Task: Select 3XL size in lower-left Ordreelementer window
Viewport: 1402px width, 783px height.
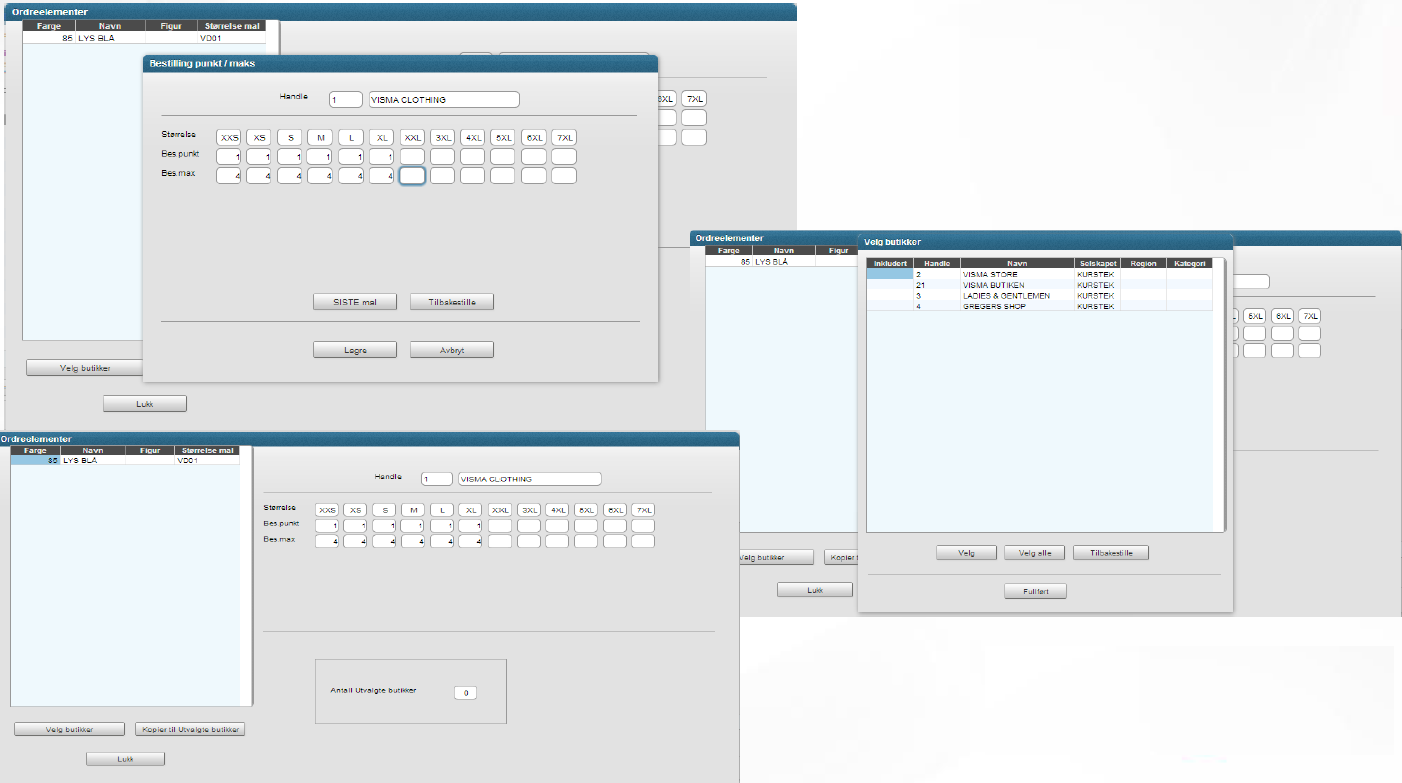Action: pyautogui.click(x=529, y=510)
